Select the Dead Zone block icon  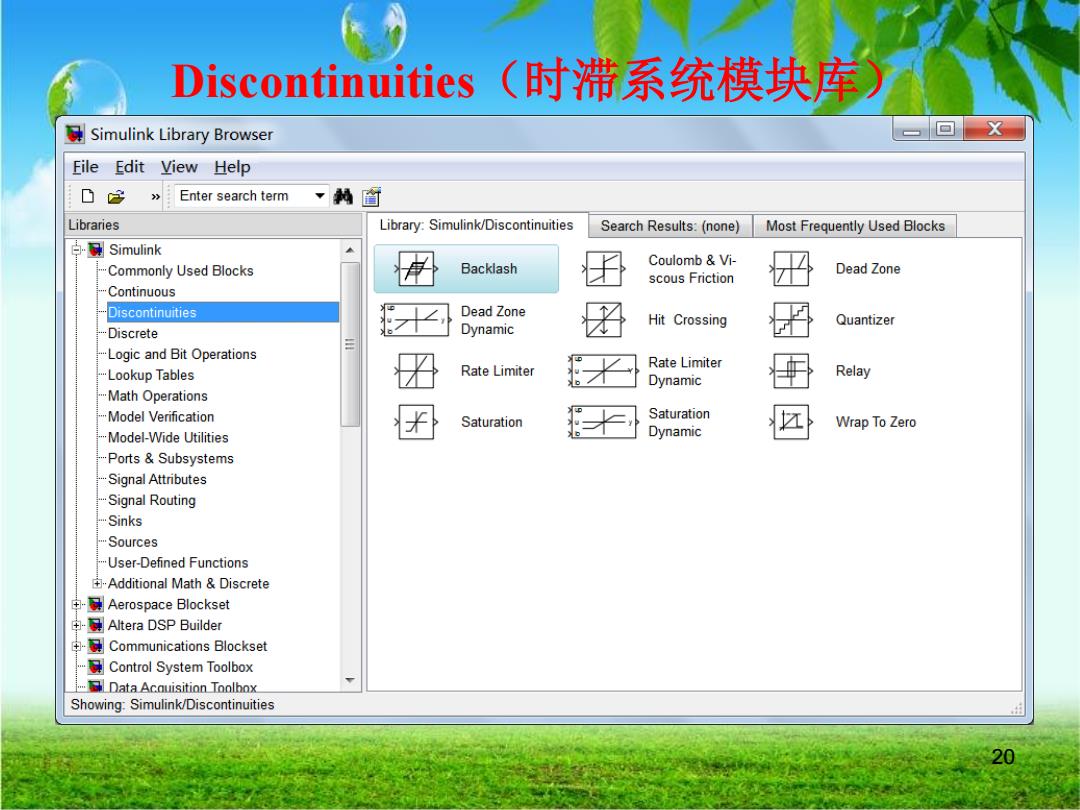coord(791,269)
